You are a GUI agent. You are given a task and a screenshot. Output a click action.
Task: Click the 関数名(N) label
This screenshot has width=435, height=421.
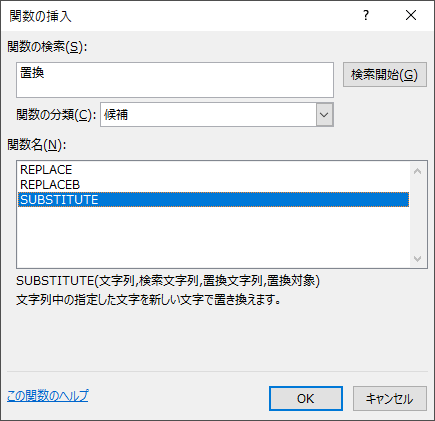tap(37, 145)
